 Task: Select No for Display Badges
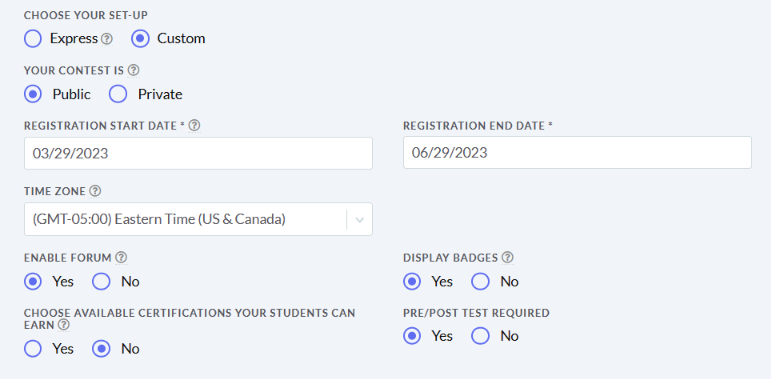480,282
